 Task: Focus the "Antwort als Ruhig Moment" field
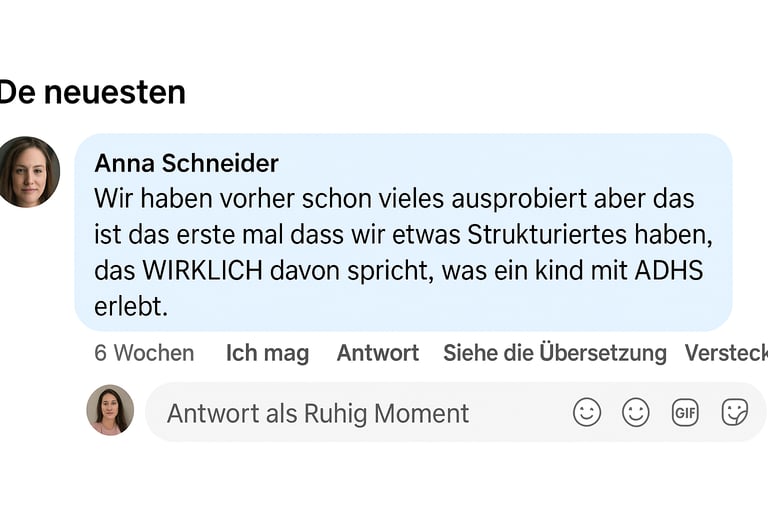318,413
